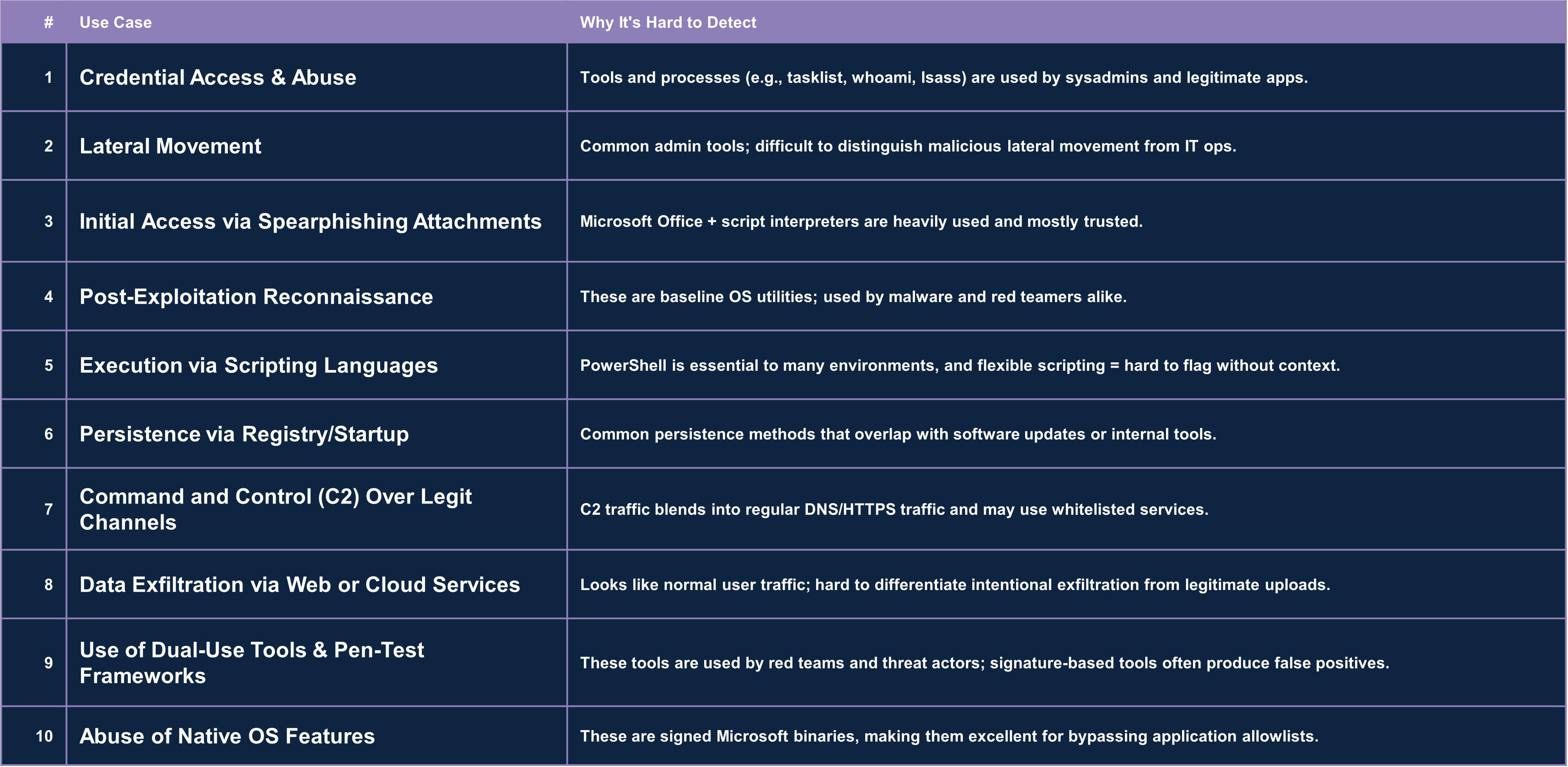Screen dimensions: 1568x767
Task: Select 'Post-Exploitation Reconnaissance' row title
Action: 256,296
